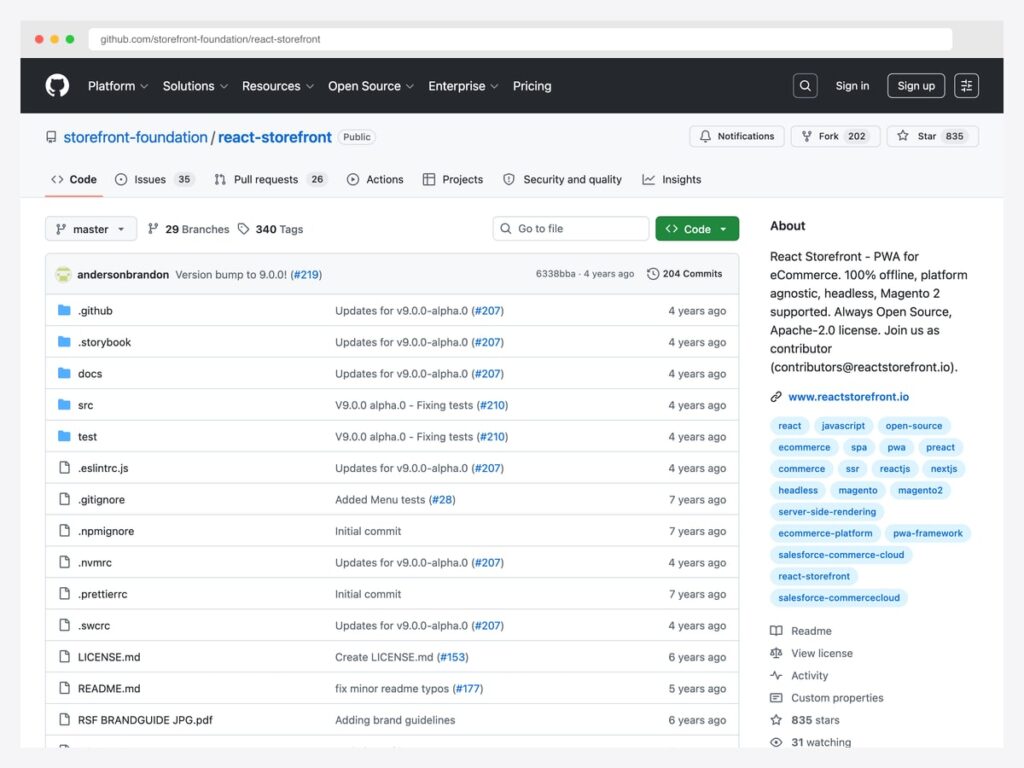Click the pulse icon beside Activity
This screenshot has width=1024, height=768.
click(776, 675)
